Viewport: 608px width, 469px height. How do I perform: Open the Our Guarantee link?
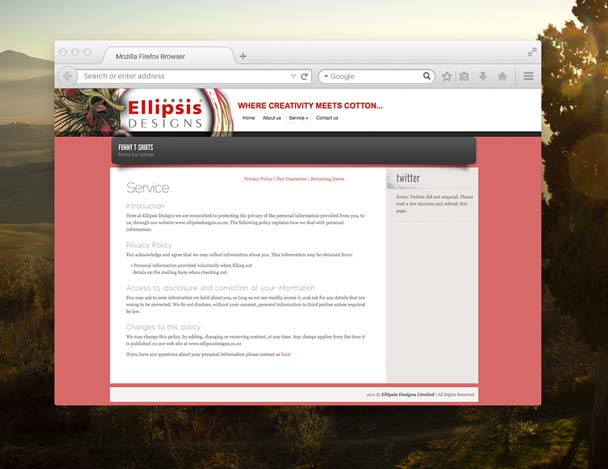291,179
